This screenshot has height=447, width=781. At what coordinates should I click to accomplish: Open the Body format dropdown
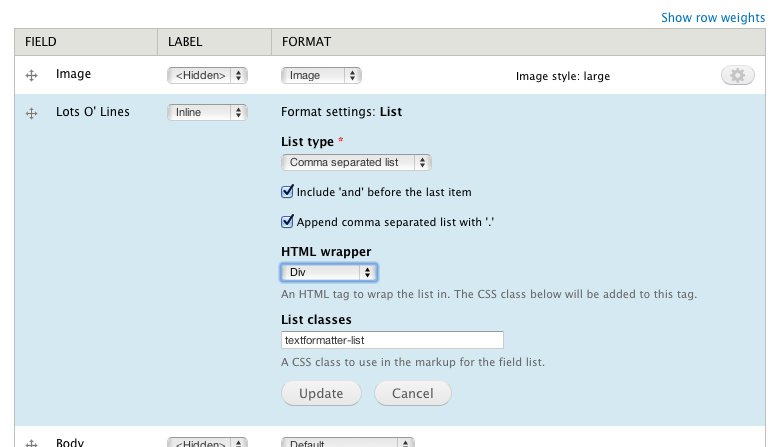347,442
